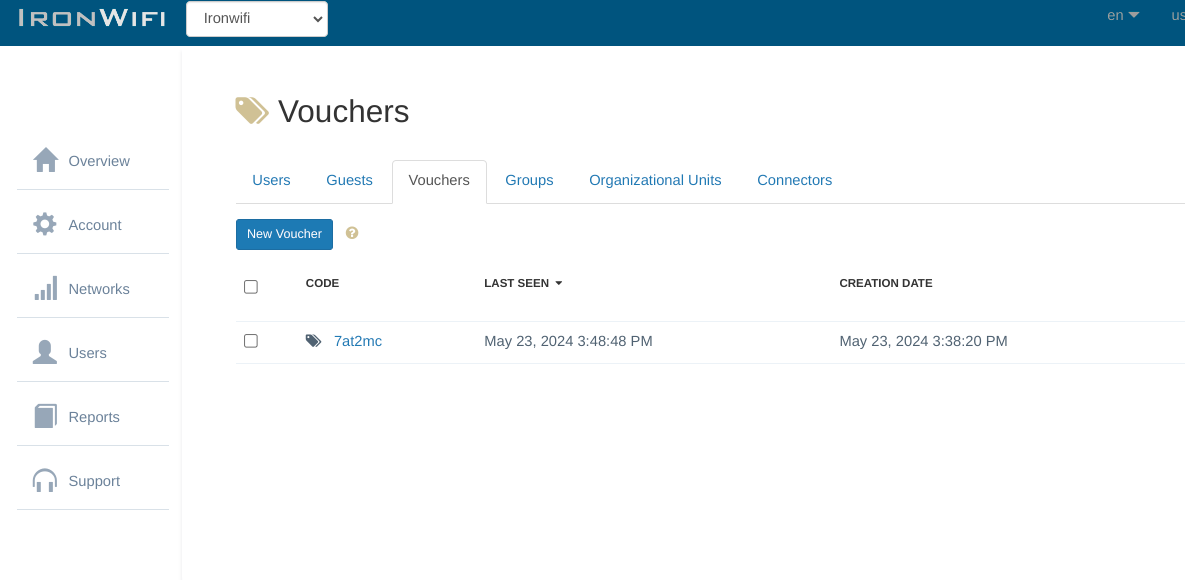Expand the language dropdown labeled en

(1120, 14)
